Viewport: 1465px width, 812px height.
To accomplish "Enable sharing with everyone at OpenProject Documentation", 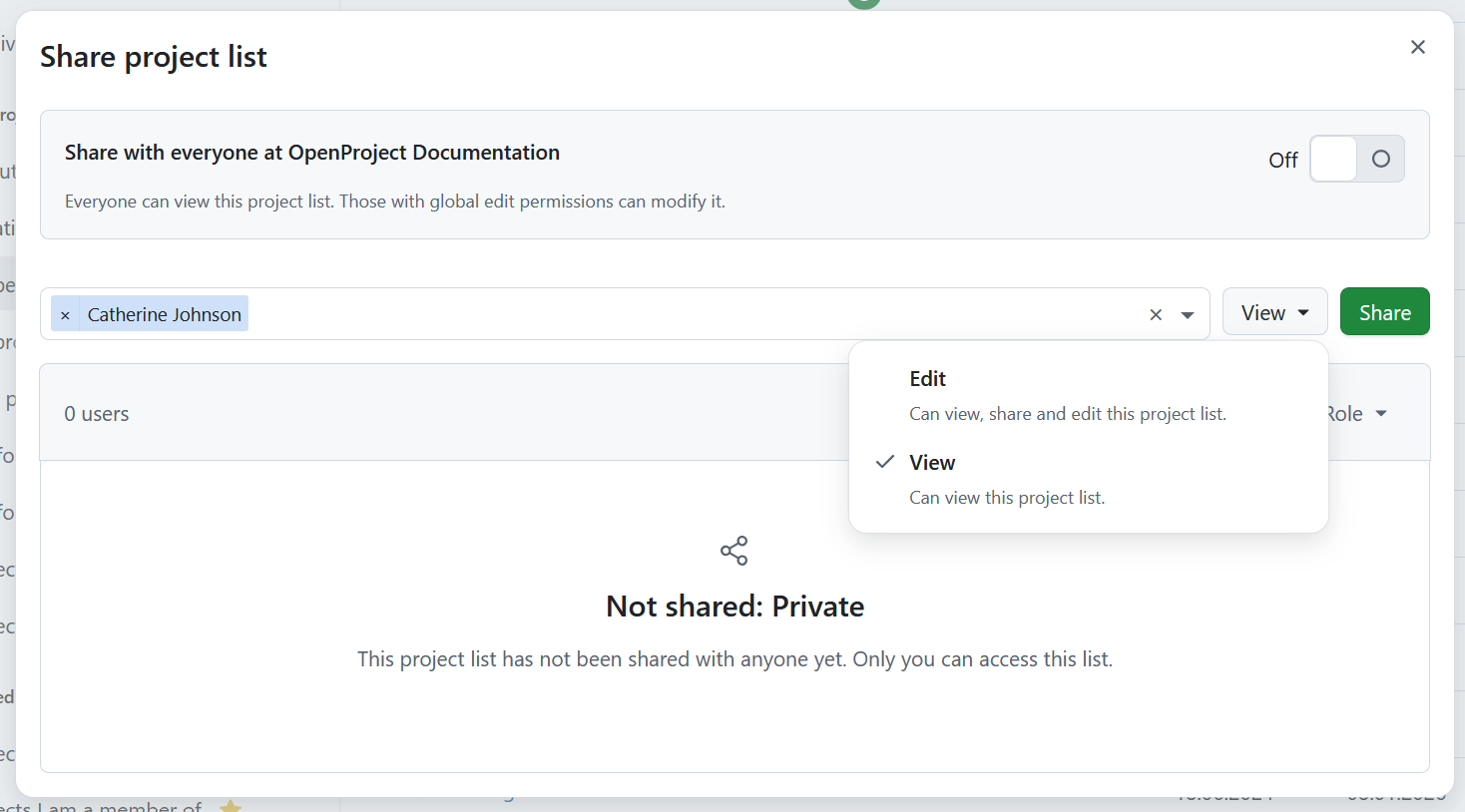I will click(x=1356, y=159).
